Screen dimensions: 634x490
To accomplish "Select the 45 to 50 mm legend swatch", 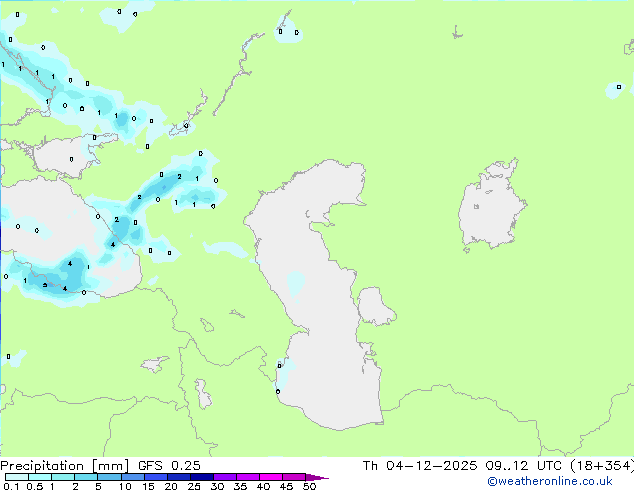I will click(294, 477).
